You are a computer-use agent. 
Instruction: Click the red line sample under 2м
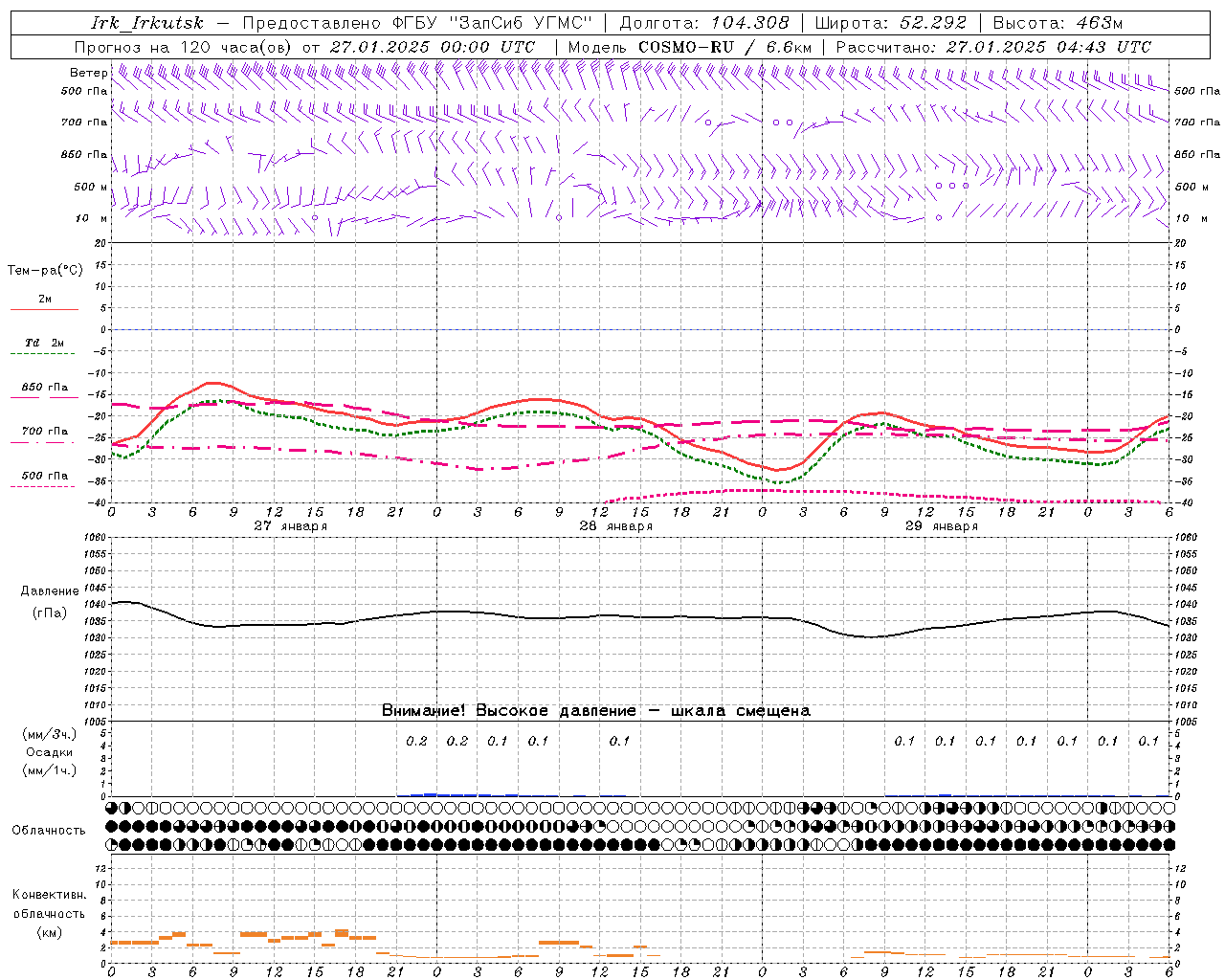(x=45, y=310)
